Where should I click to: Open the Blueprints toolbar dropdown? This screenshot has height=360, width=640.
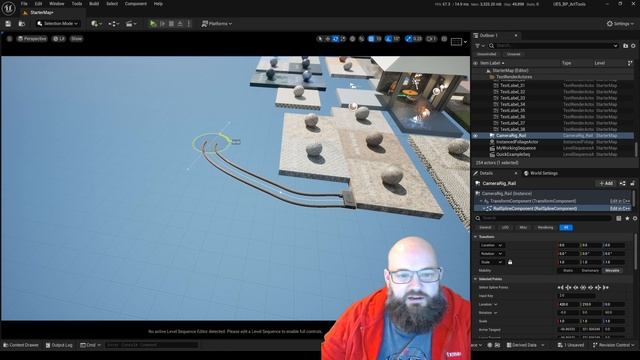(x=113, y=24)
